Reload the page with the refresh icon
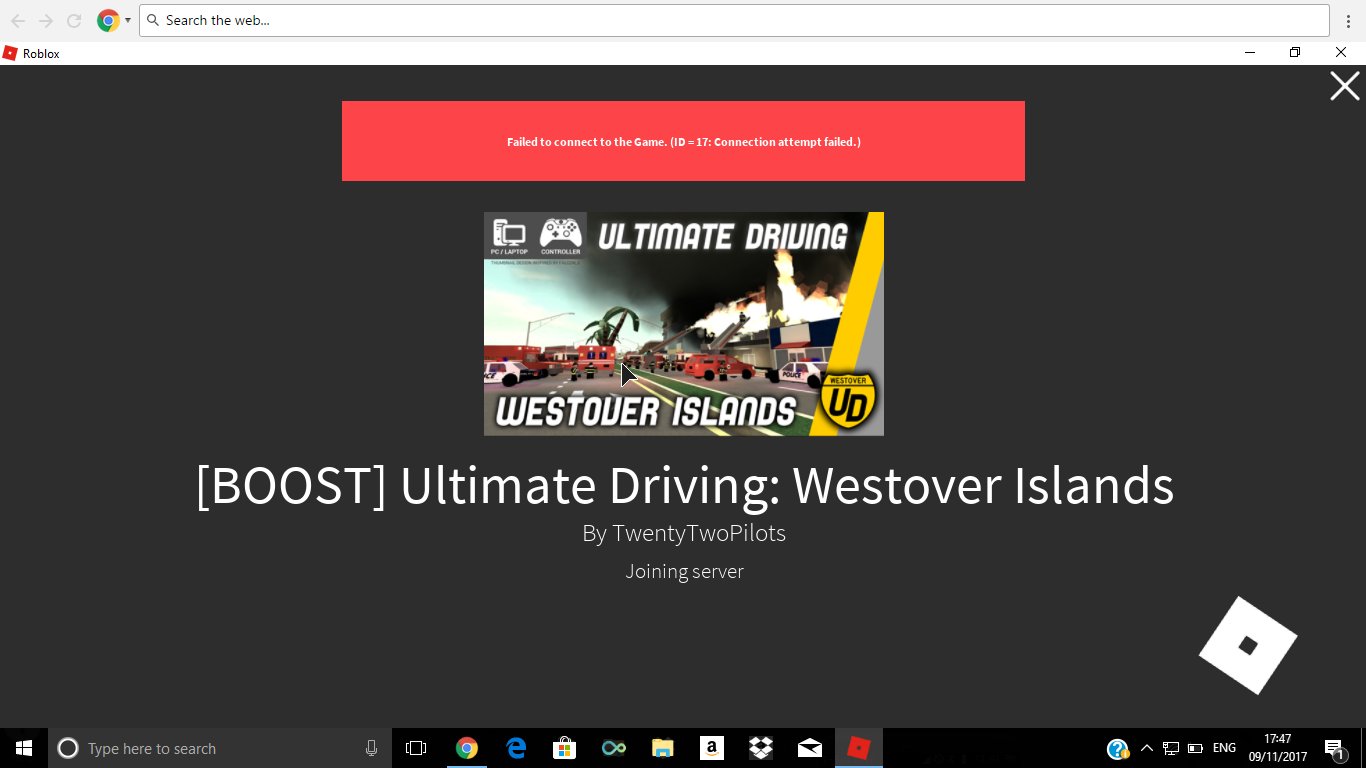 [74, 20]
